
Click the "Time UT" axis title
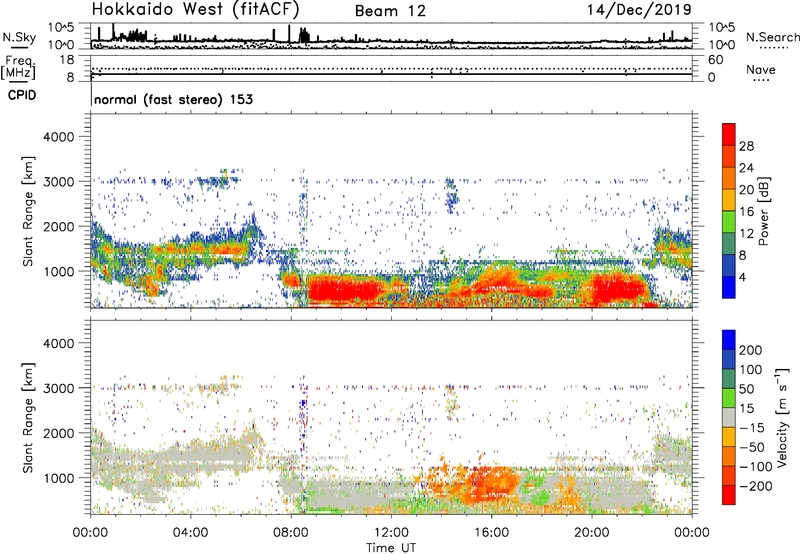(391, 548)
